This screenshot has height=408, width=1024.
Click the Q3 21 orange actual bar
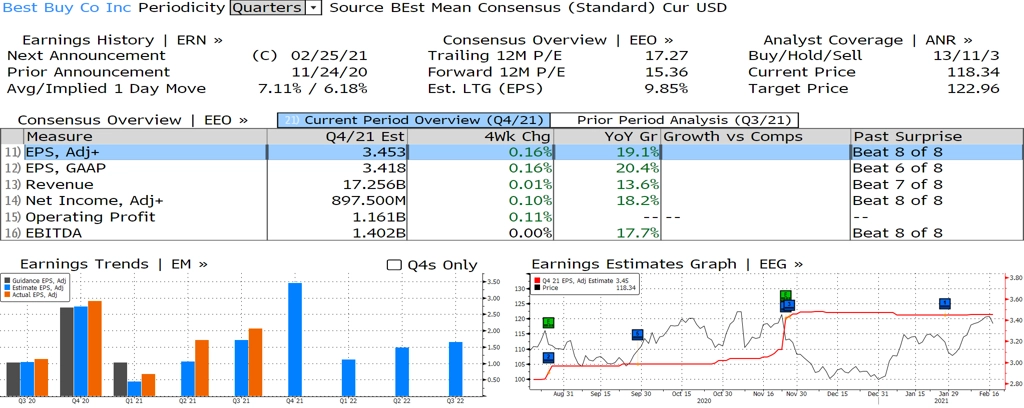click(255, 362)
